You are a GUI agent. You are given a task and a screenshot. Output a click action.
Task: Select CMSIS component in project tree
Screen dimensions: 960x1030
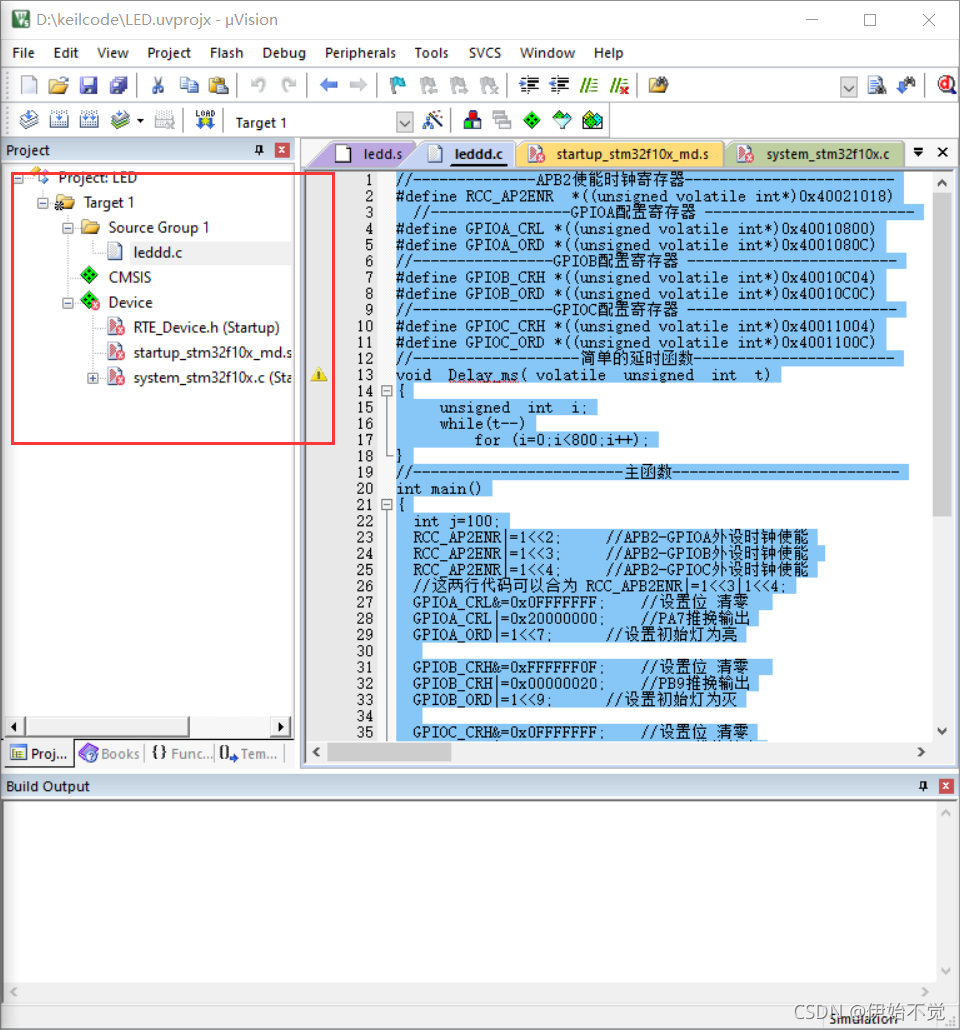(130, 277)
